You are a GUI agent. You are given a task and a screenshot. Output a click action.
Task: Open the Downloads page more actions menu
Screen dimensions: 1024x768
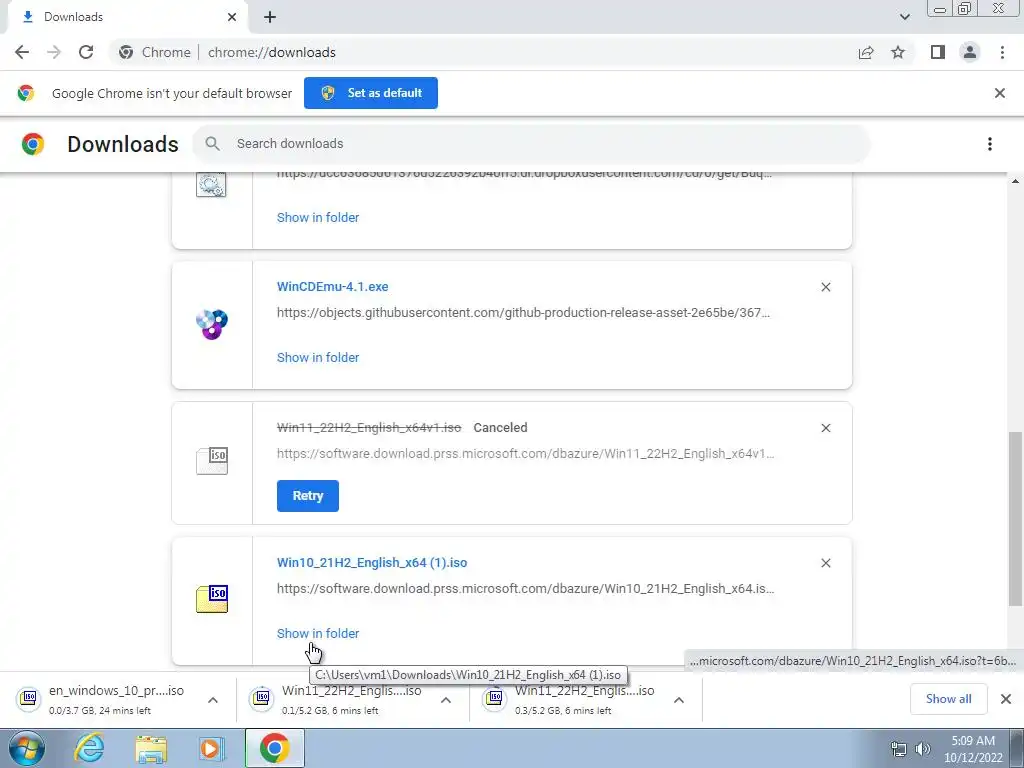coord(990,144)
